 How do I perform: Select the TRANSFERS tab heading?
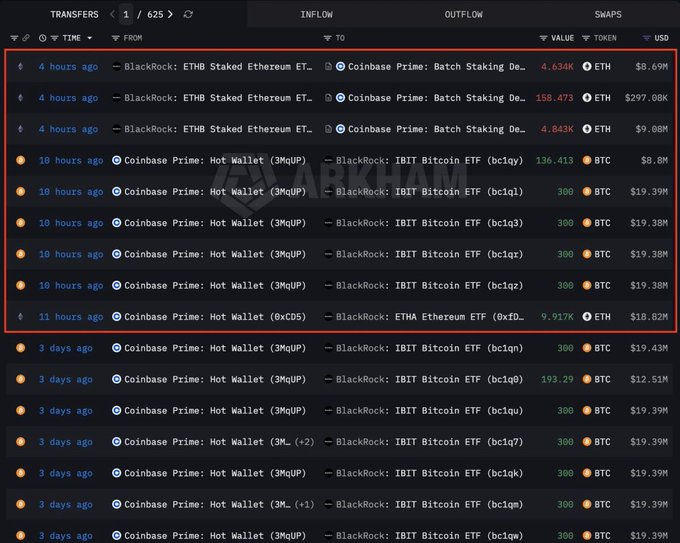(74, 14)
